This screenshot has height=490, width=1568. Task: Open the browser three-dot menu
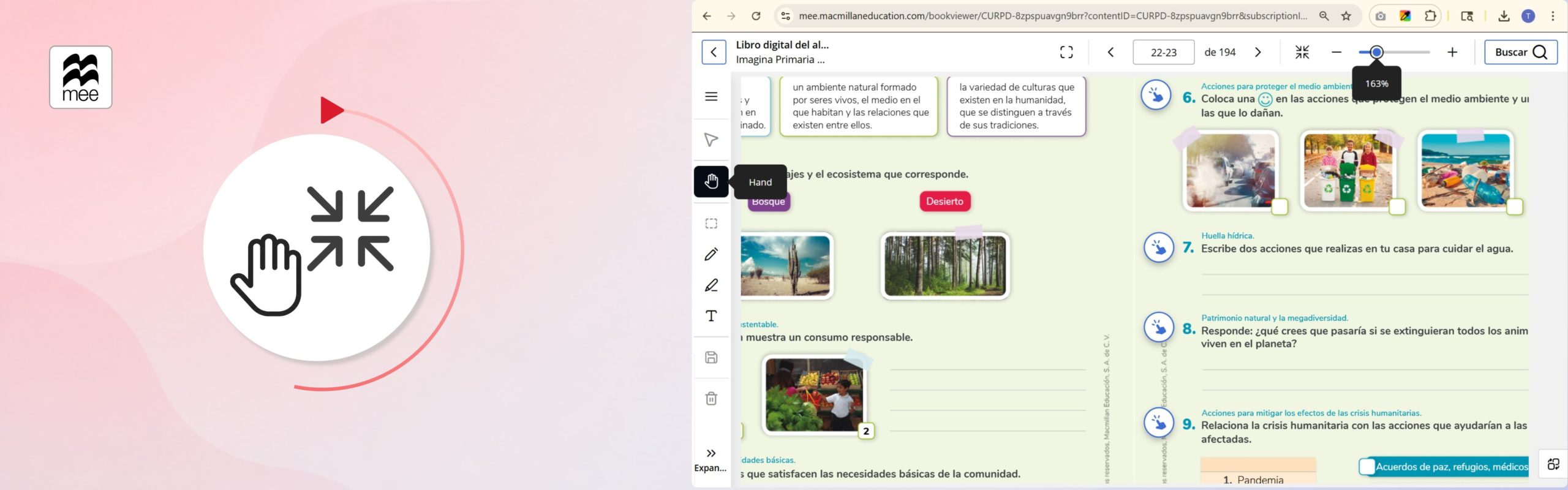click(1553, 17)
